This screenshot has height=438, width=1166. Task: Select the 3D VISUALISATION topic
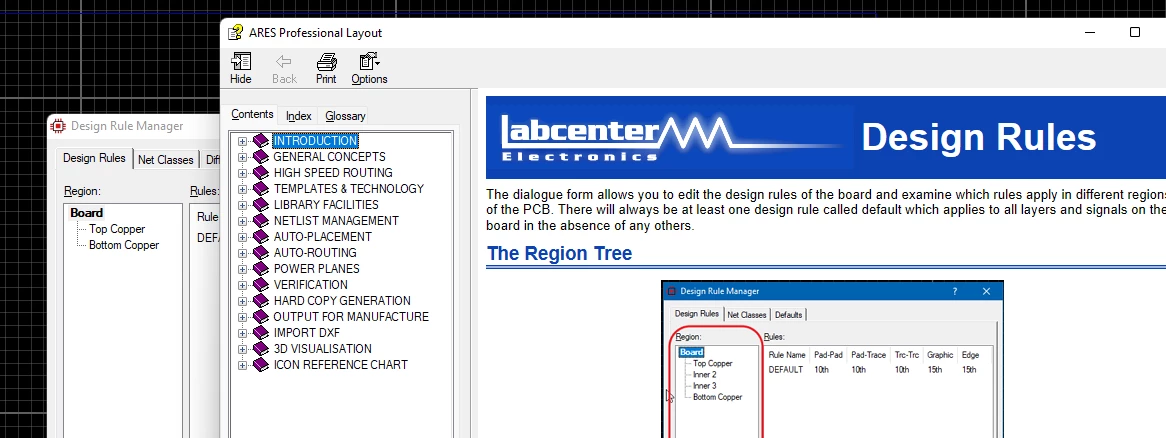(x=323, y=349)
